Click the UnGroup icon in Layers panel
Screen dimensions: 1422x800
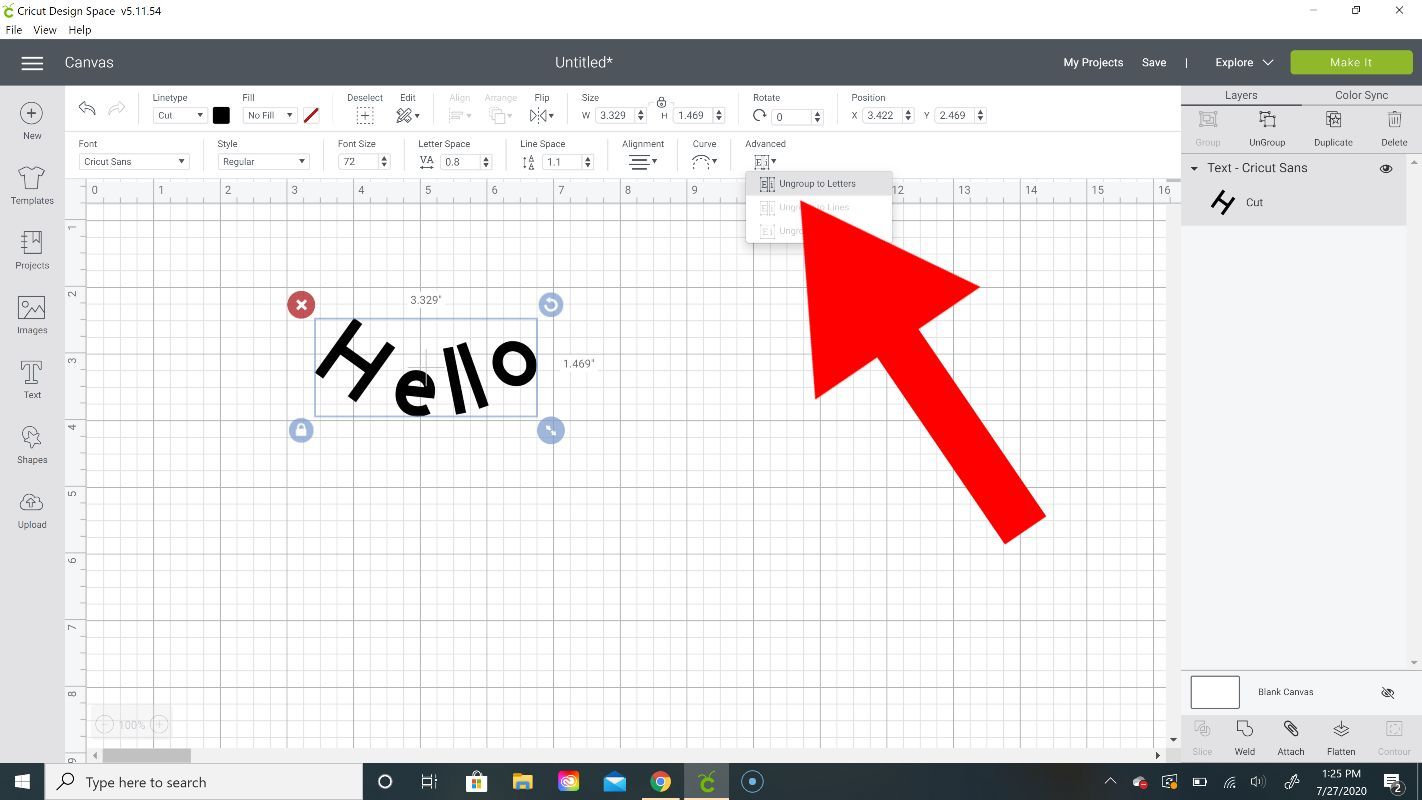pyautogui.click(x=1267, y=119)
